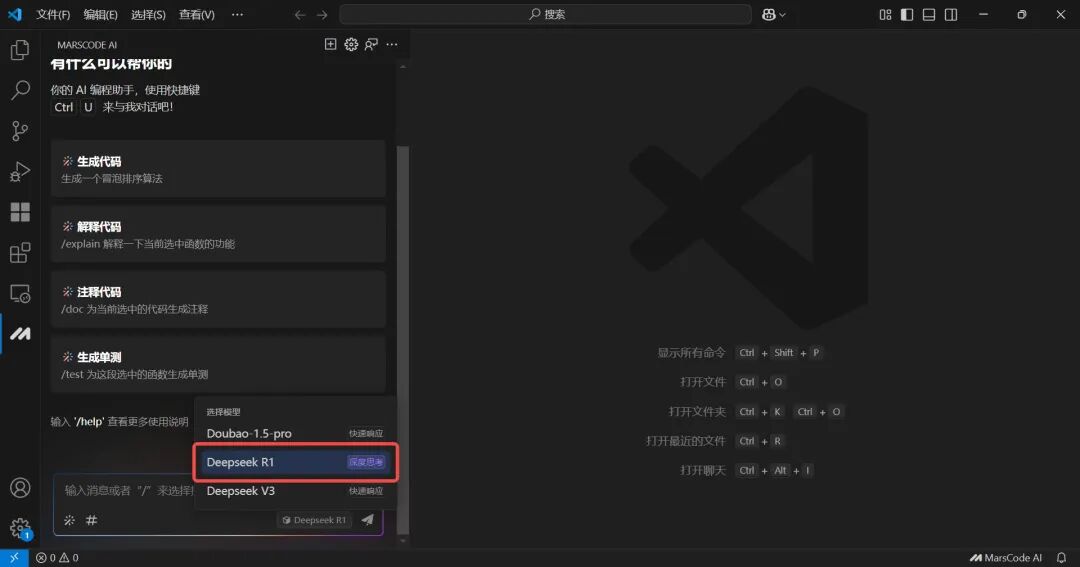Expand the overflow menu in the menu bar
The width and height of the screenshot is (1080, 567).
click(x=238, y=14)
